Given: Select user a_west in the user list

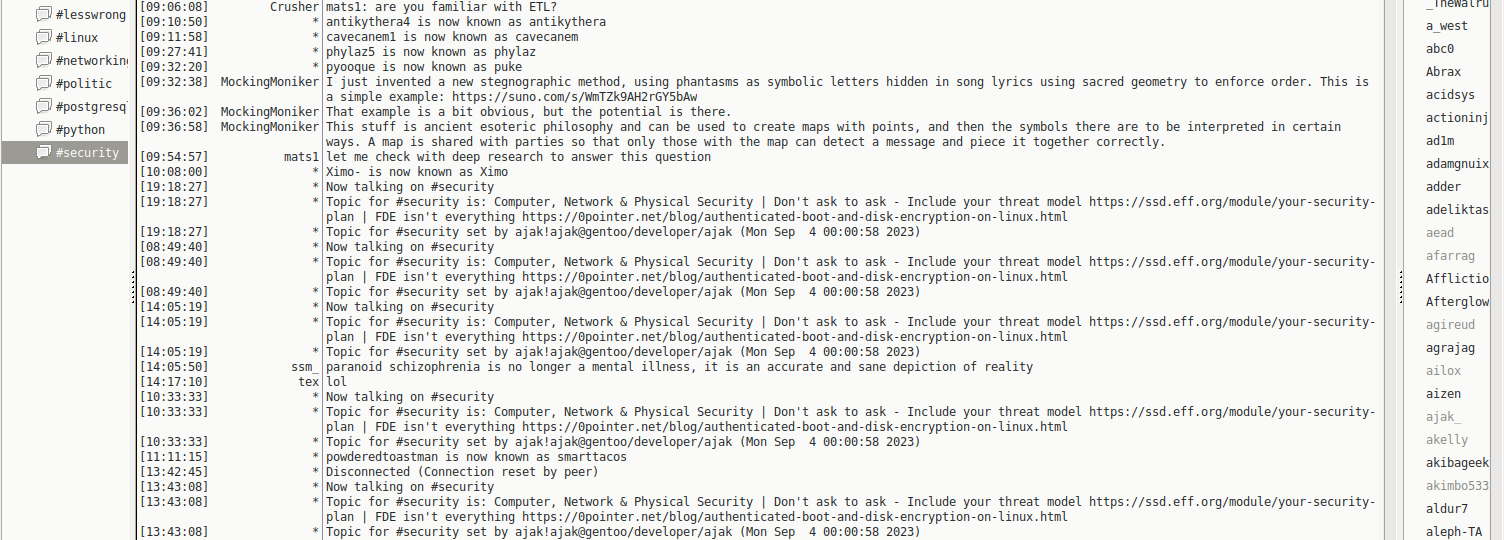Looking at the screenshot, I should (1447, 26).
